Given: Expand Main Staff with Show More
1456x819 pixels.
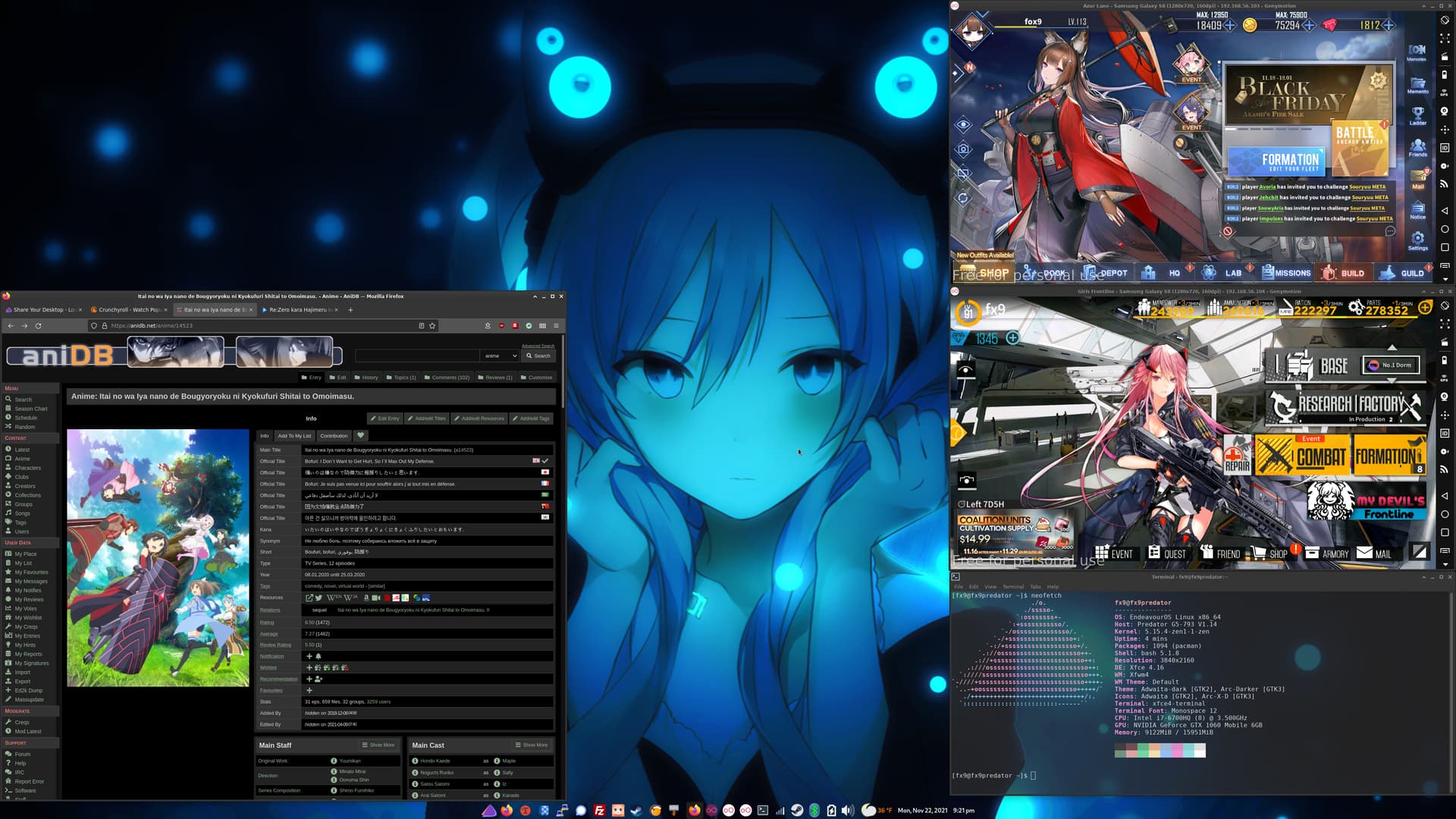Looking at the screenshot, I should 378,745.
